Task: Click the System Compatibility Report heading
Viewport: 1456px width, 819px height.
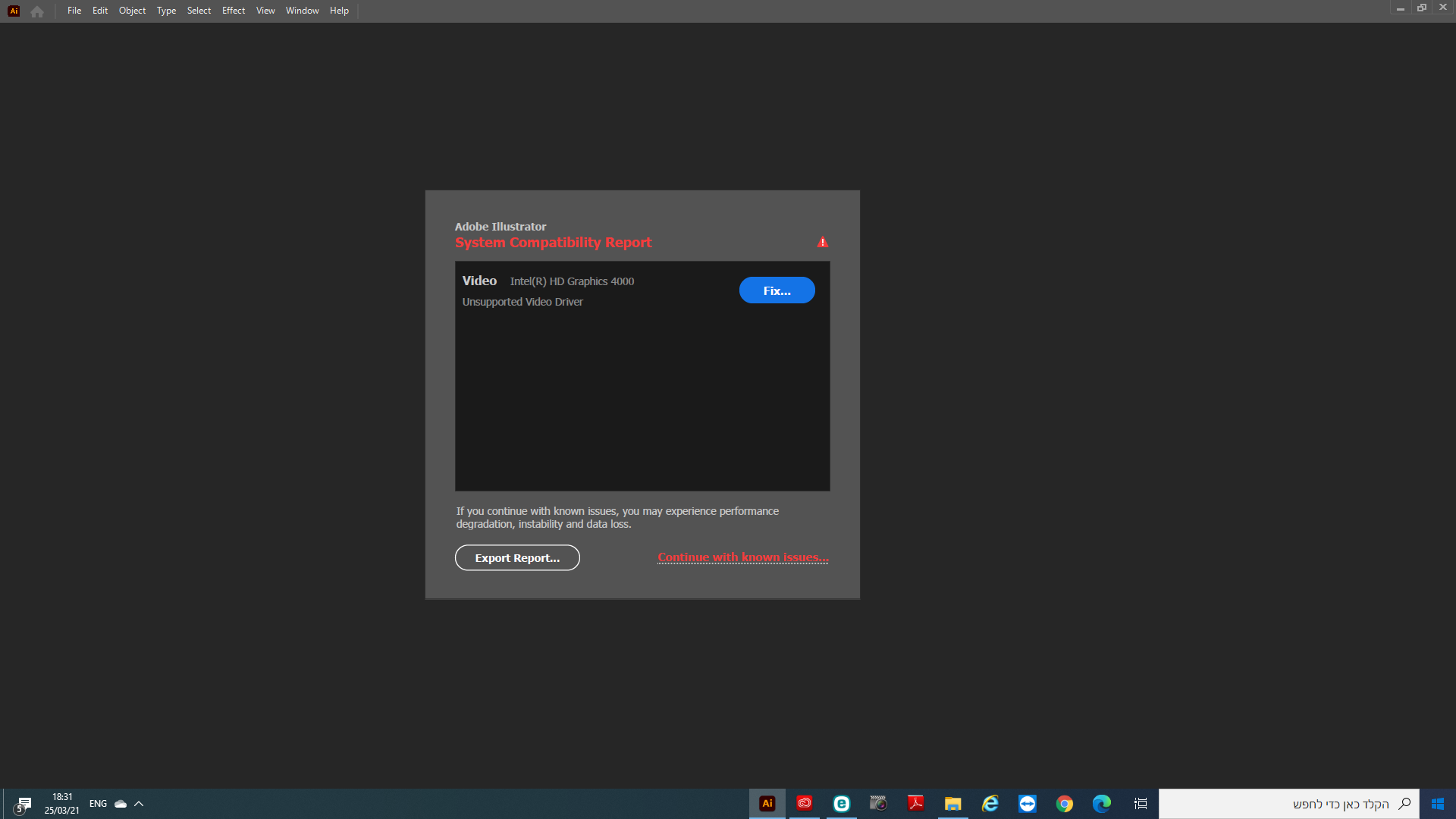Action: tap(553, 243)
